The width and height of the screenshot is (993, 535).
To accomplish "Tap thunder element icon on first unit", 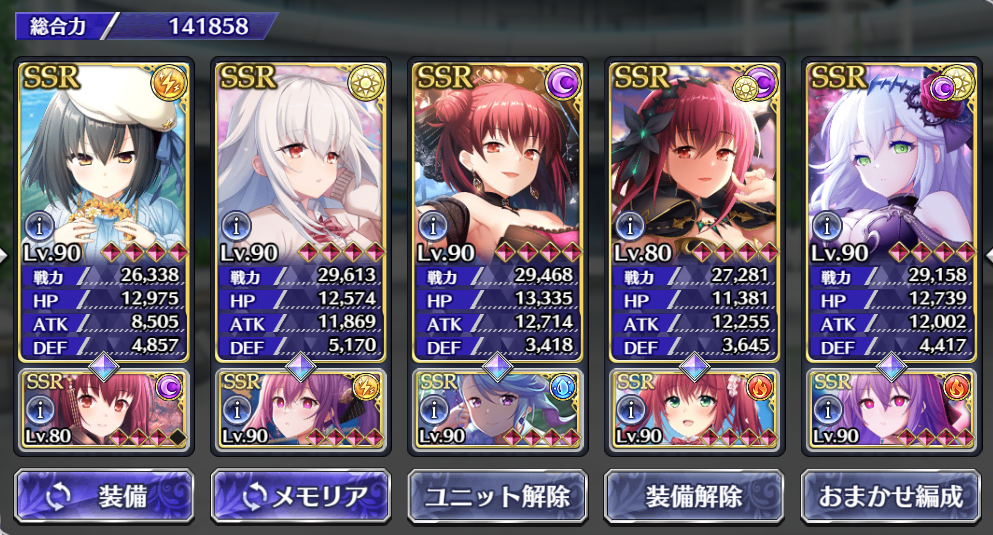I will coord(168,84).
